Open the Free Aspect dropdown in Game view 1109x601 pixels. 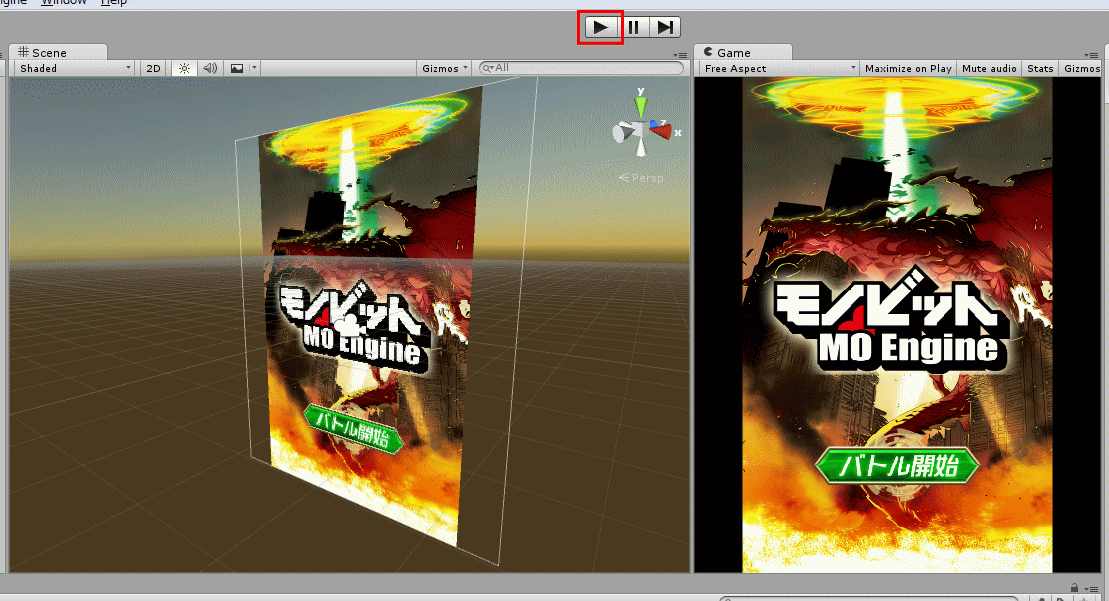[779, 69]
